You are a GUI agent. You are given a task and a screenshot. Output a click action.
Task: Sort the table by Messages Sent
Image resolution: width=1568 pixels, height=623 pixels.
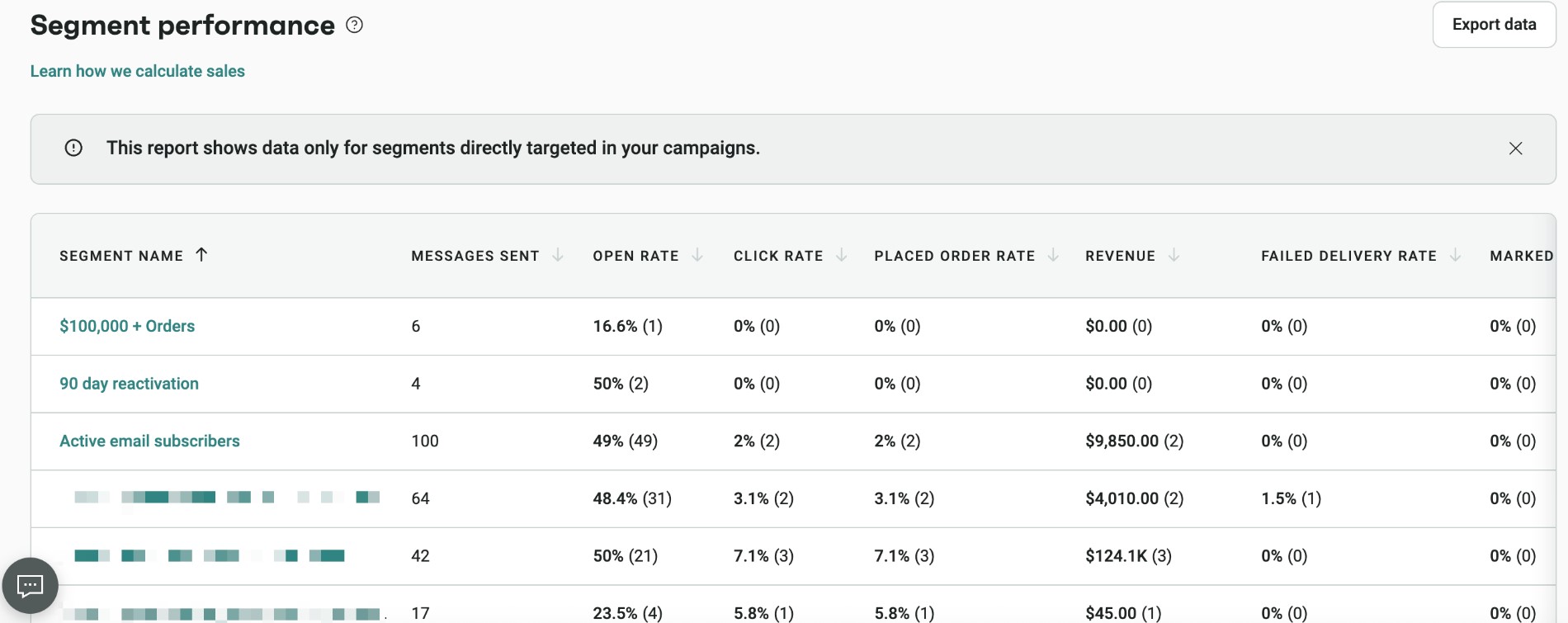(x=559, y=255)
